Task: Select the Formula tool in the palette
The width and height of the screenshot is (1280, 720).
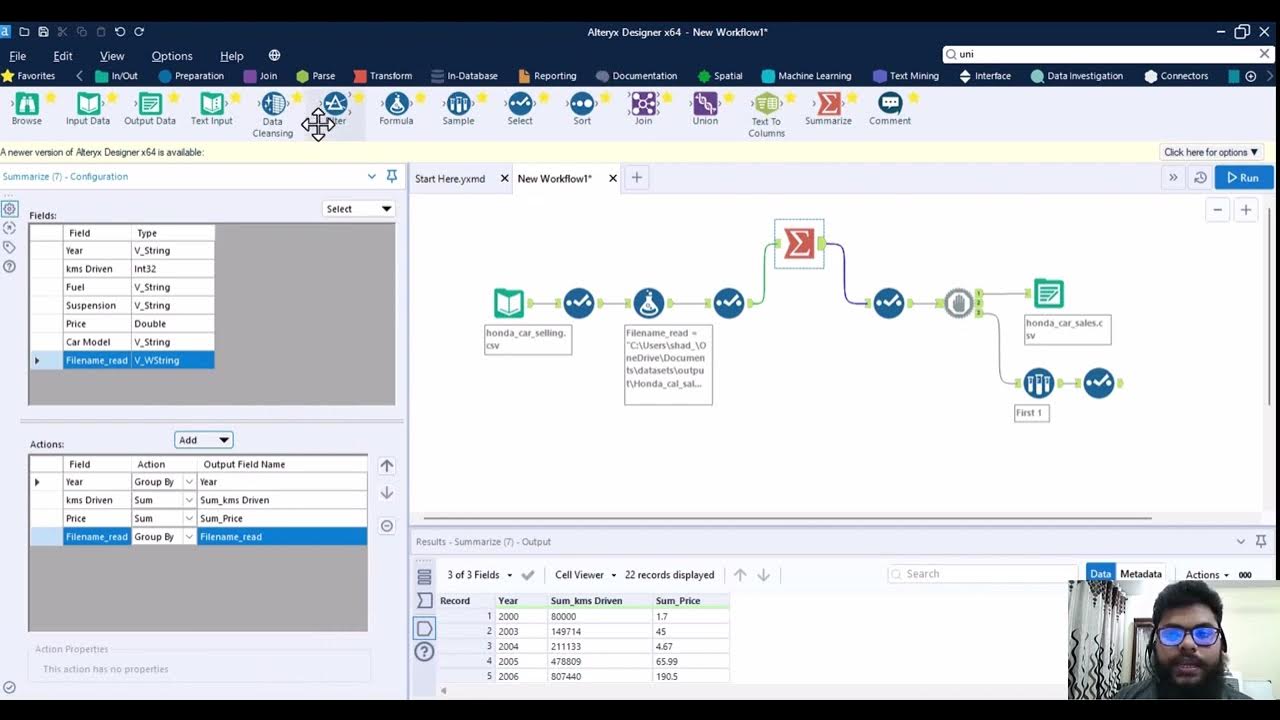Action: click(x=396, y=109)
